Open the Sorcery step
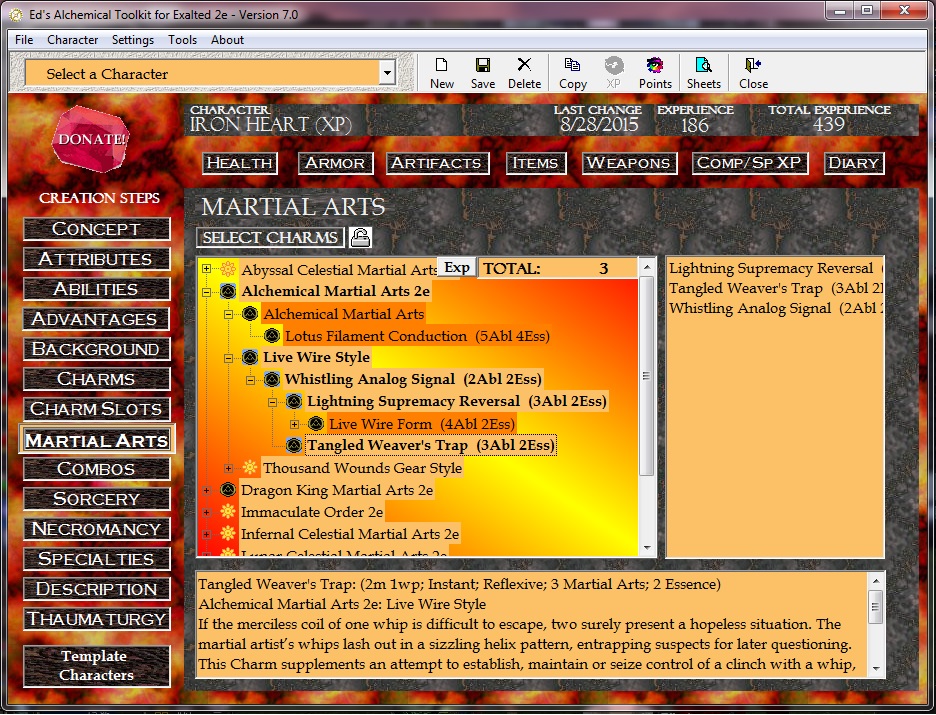Viewport: 936px width, 715px height. point(96,499)
